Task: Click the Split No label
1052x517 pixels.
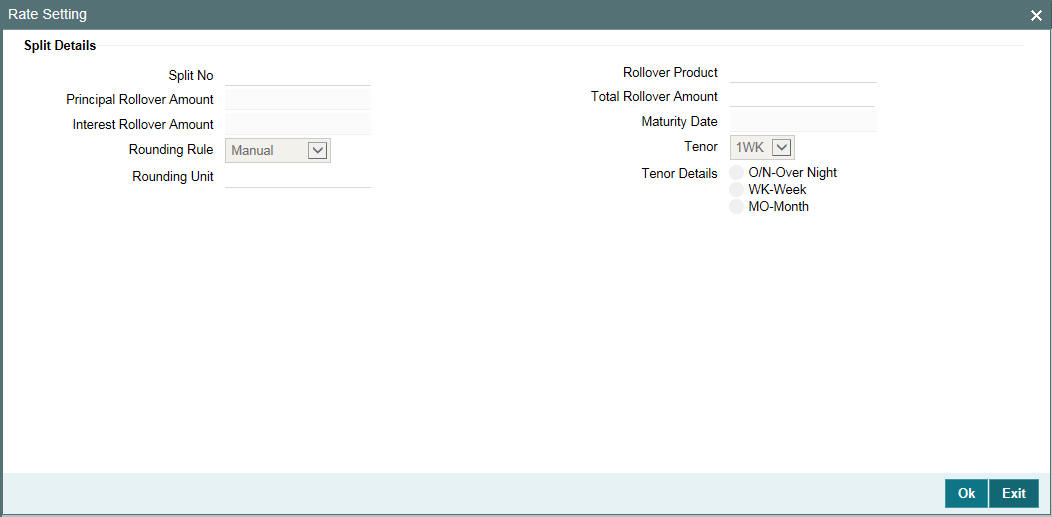Action: point(191,76)
